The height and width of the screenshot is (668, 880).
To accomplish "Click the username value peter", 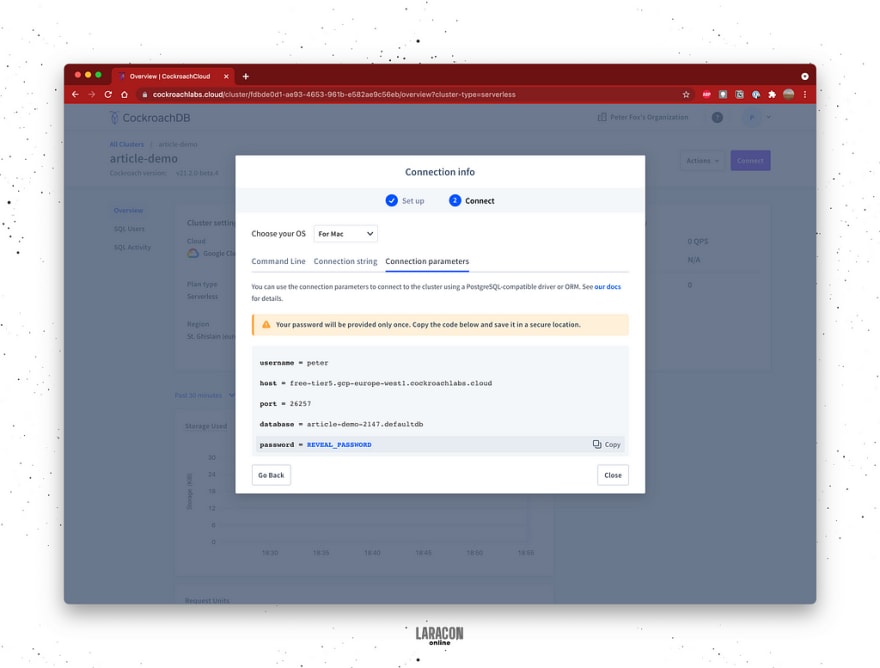I will coord(318,363).
